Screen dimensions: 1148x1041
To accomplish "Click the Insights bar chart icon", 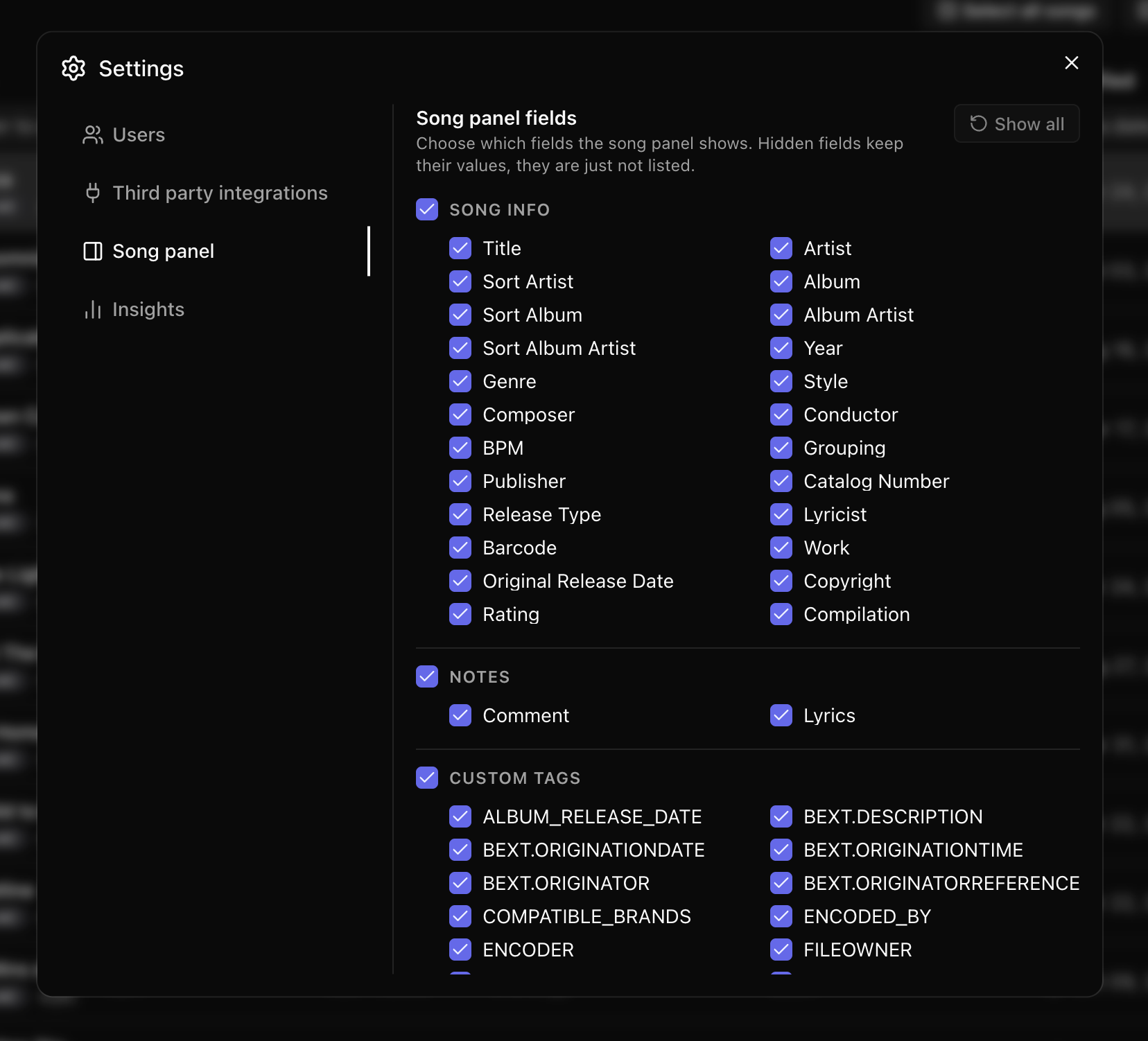I will [x=93, y=310].
